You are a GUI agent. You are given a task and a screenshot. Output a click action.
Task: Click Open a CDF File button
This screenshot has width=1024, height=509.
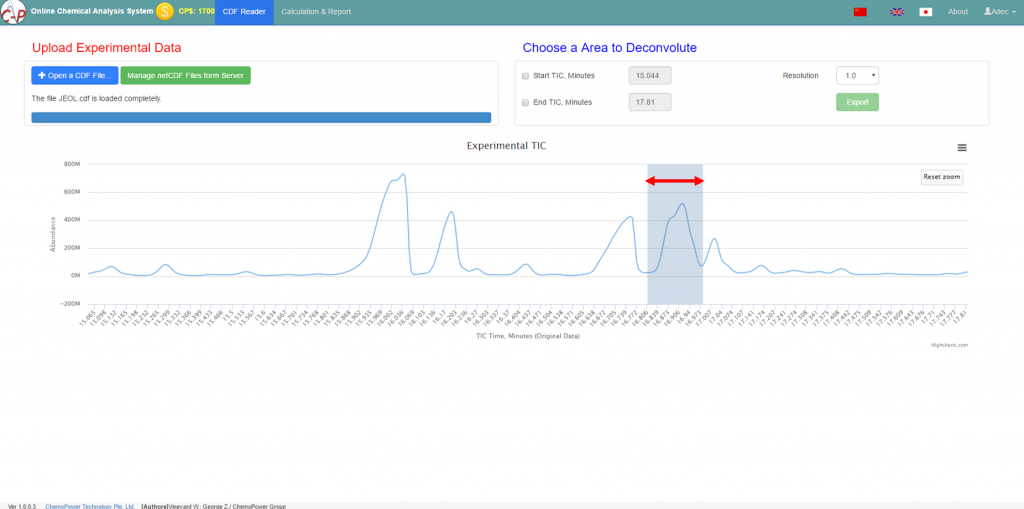pyautogui.click(x=75, y=75)
